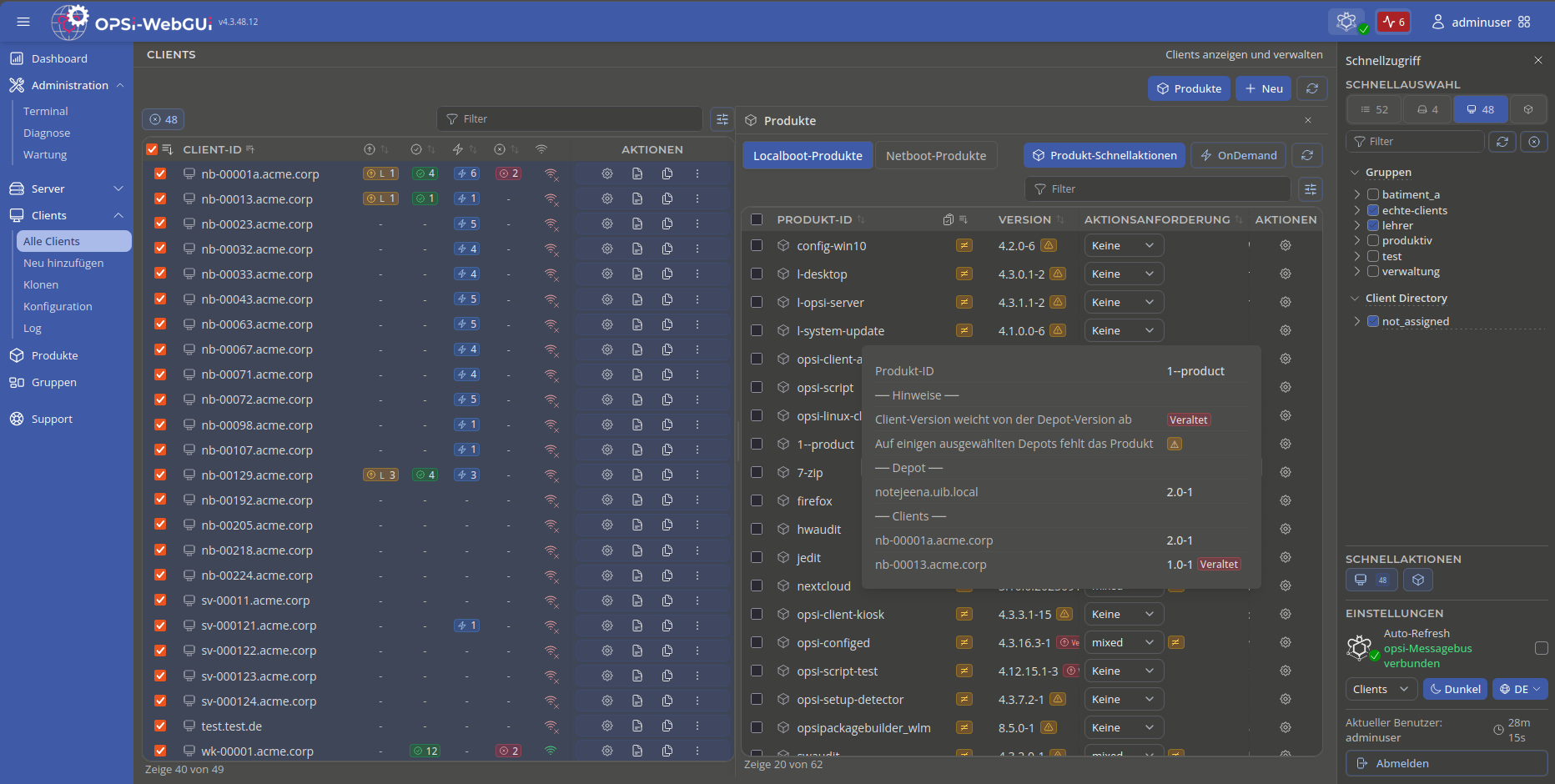Viewport: 1555px width, 784px height.
Task: Toggle the lehrer group checkbox
Action: 1373,225
